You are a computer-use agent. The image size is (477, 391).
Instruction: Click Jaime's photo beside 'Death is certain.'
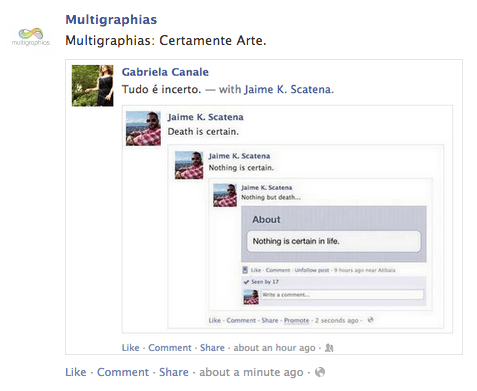[x=143, y=128]
